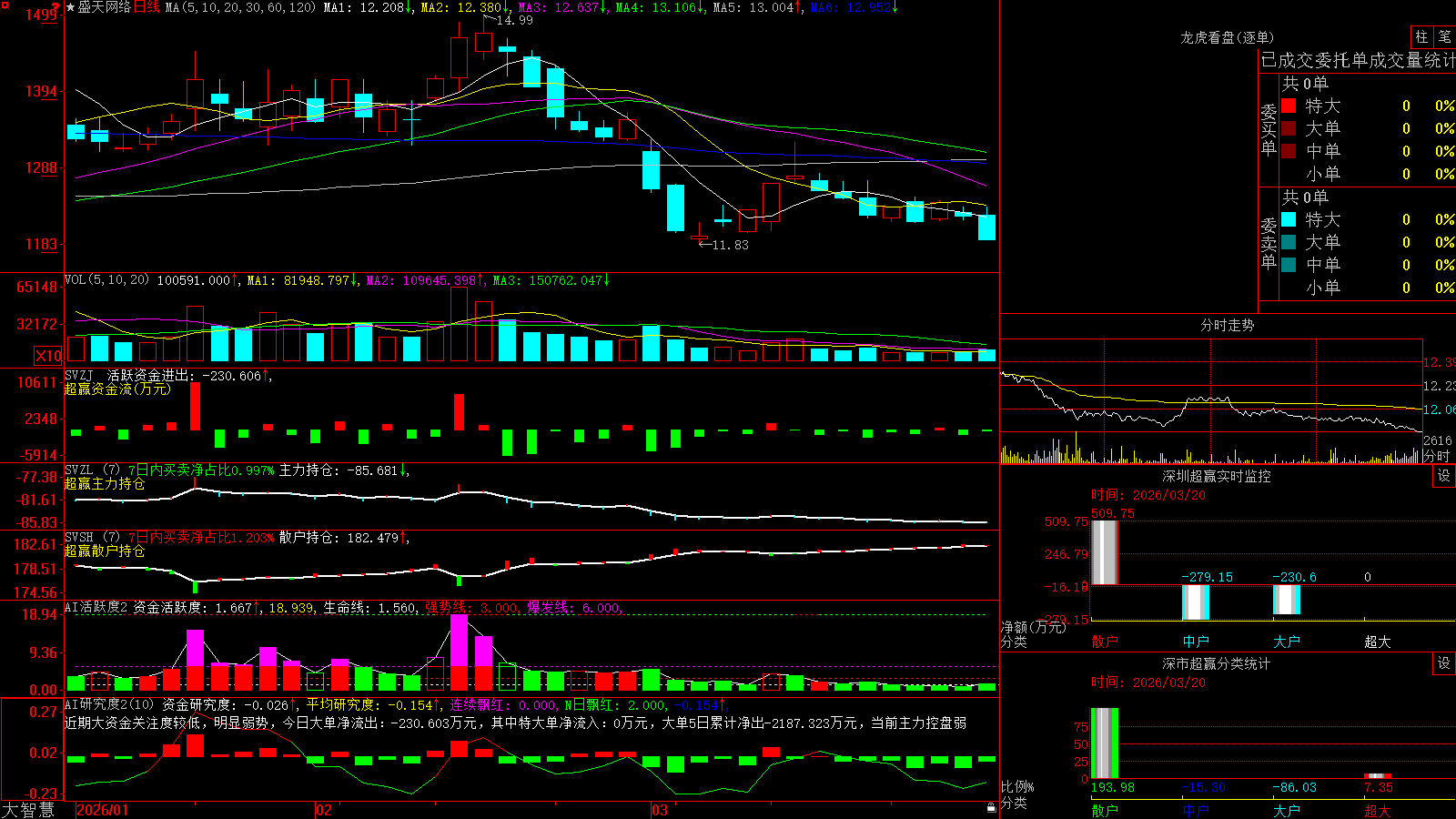Open settings 设 for 深市超赢分类统计
This screenshot has width=1456, height=819.
[x=1444, y=663]
